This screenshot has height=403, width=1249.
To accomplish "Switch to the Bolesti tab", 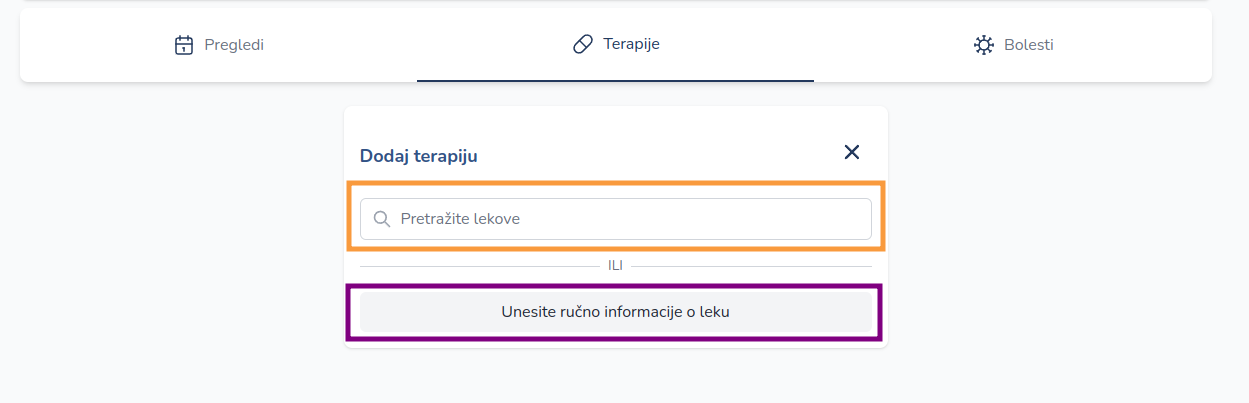I will tap(1013, 45).
